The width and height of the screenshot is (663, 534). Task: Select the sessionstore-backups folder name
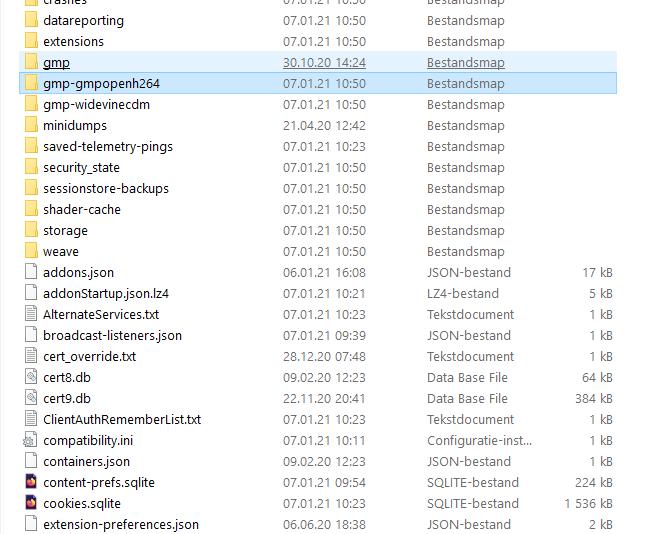click(x=106, y=189)
